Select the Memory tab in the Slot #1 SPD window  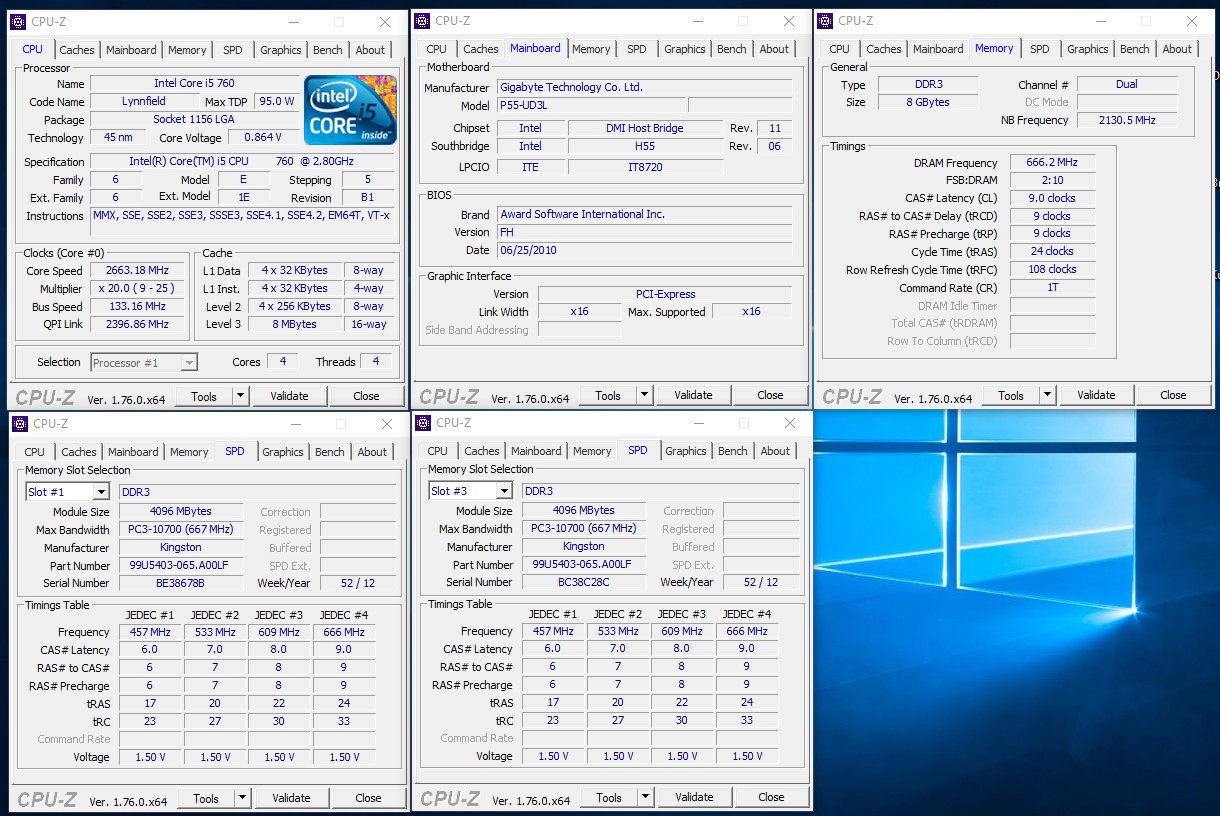click(189, 452)
